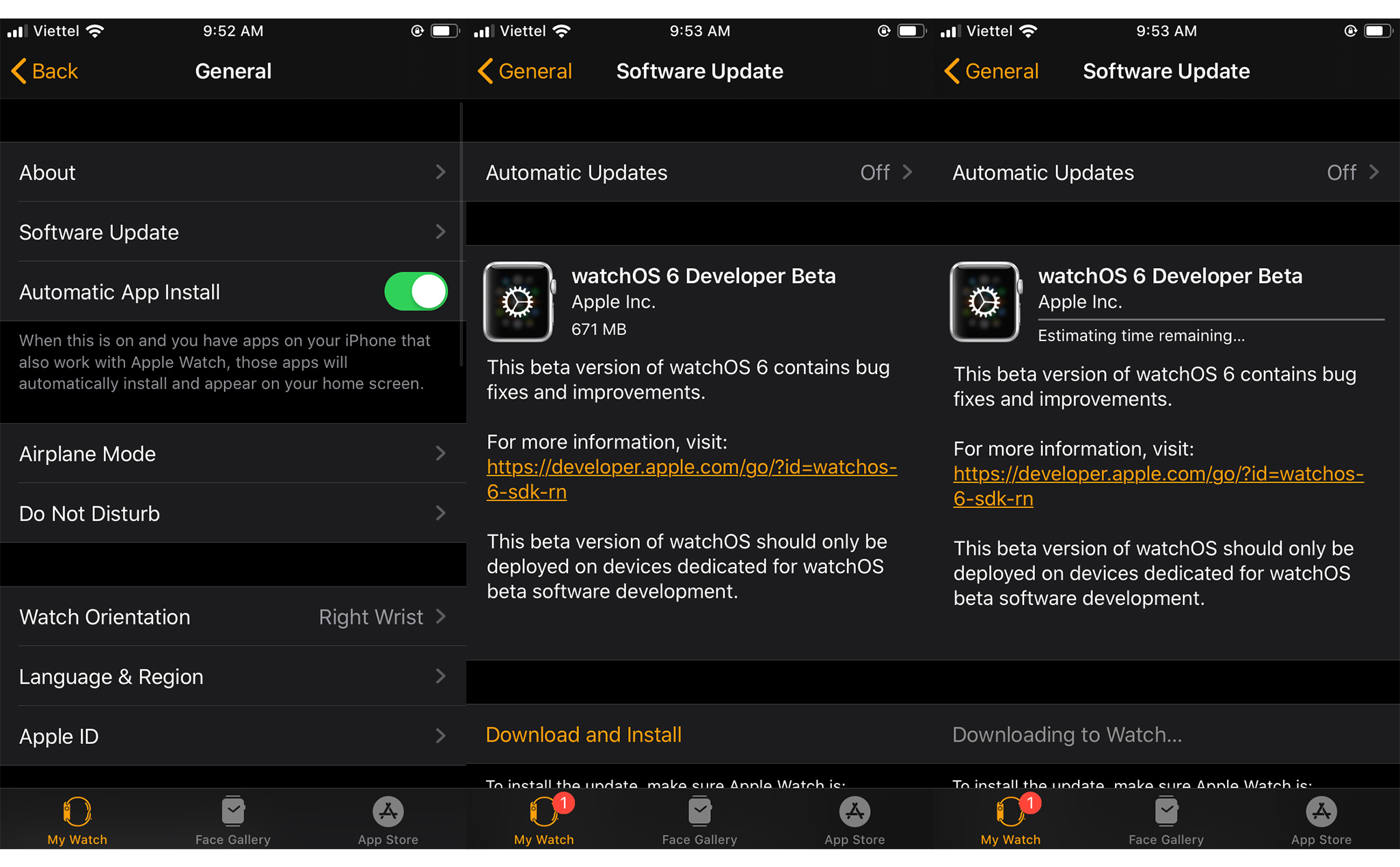The image size is (1400, 867).
Task: Open the About row
Action: tap(233, 172)
